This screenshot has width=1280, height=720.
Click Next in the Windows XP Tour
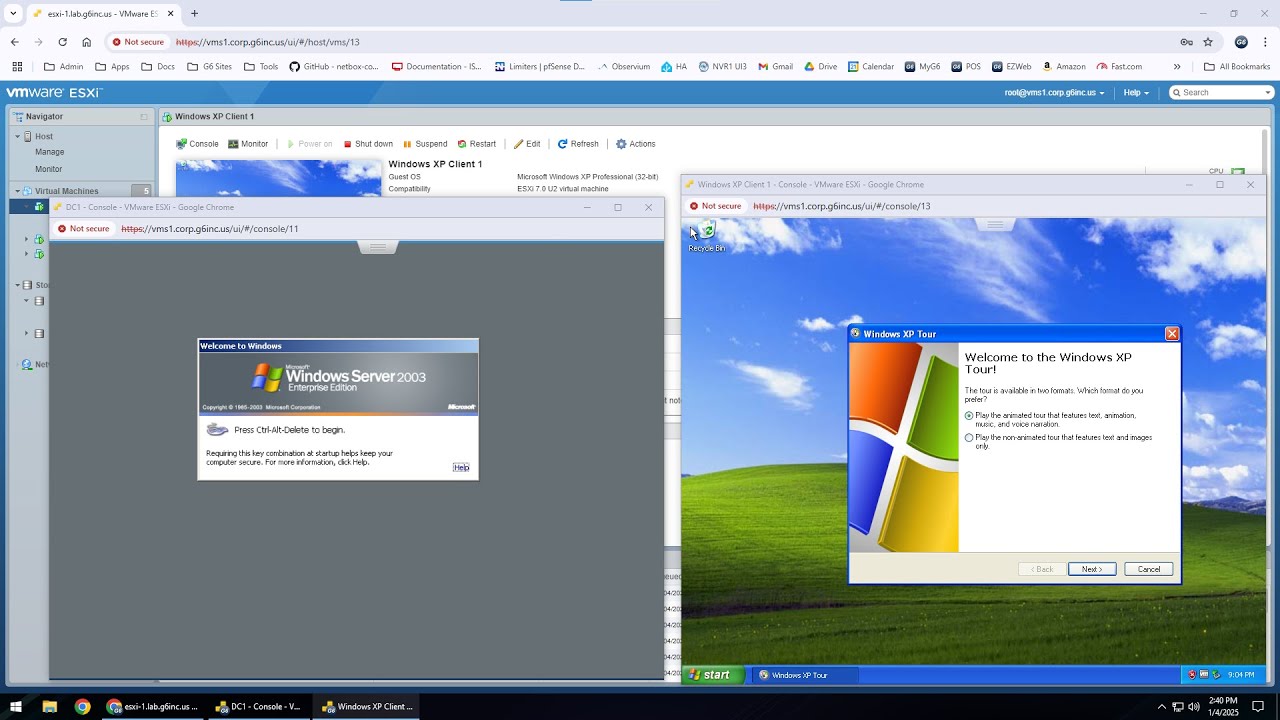[1092, 569]
